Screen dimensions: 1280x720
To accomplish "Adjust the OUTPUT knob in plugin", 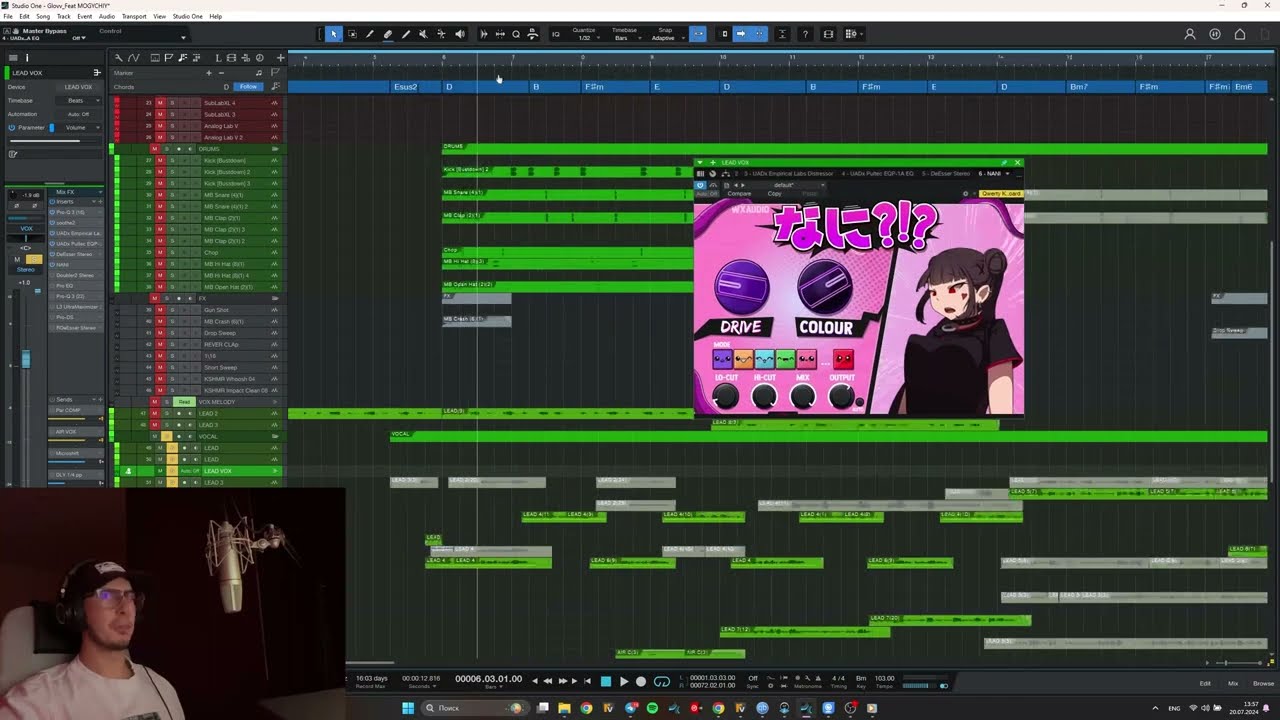I will coord(842,396).
